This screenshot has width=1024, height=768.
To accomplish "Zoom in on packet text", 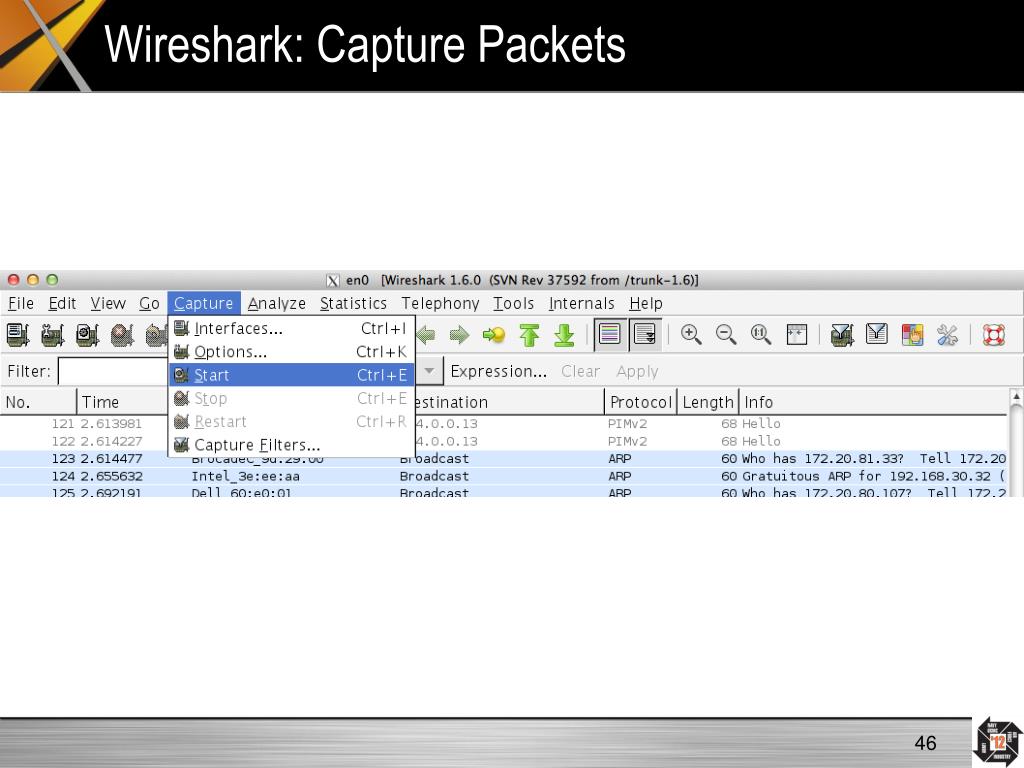I will coord(691,334).
